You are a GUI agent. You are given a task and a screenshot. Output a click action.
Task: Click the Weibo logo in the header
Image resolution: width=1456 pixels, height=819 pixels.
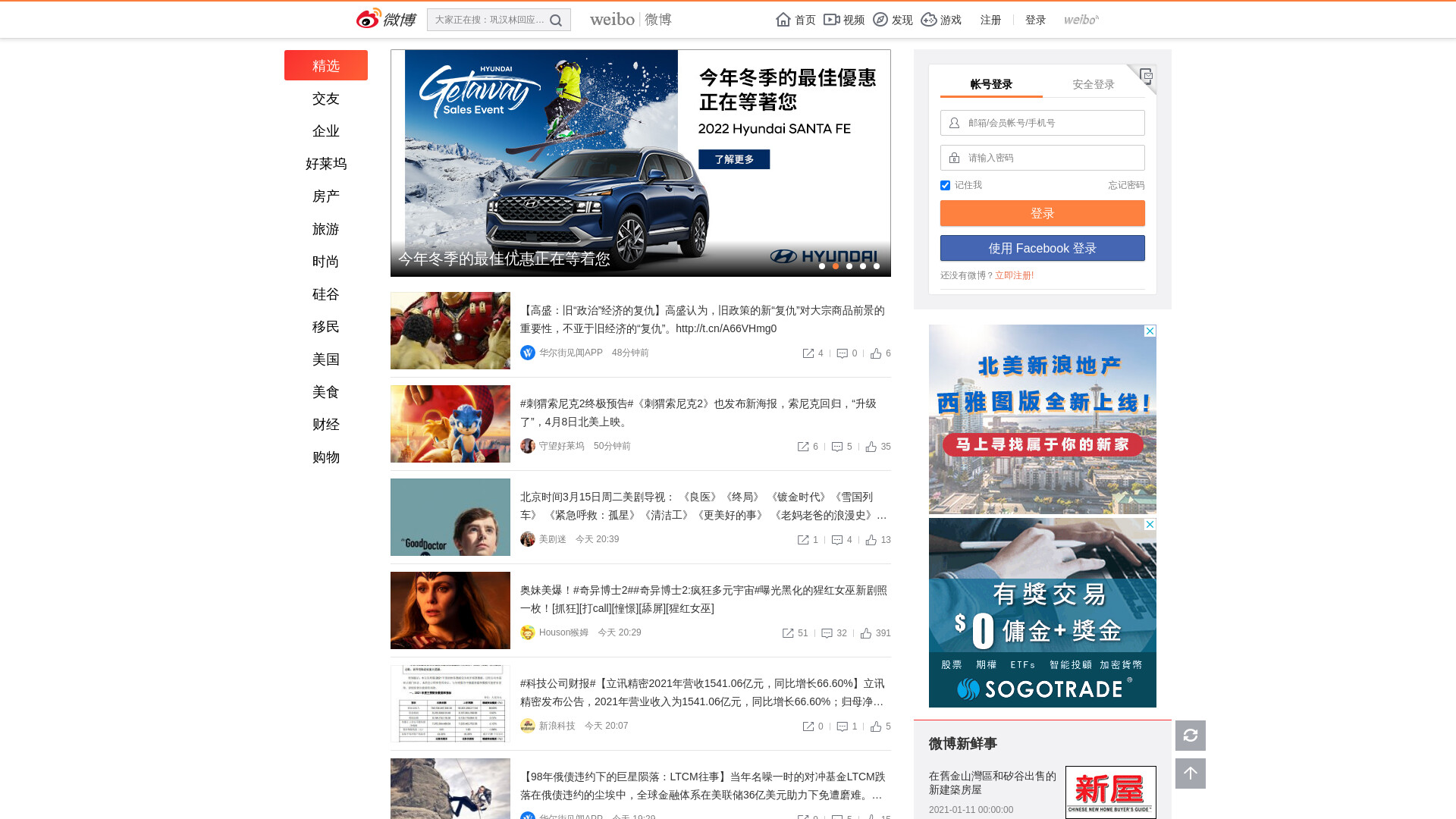[x=386, y=19]
